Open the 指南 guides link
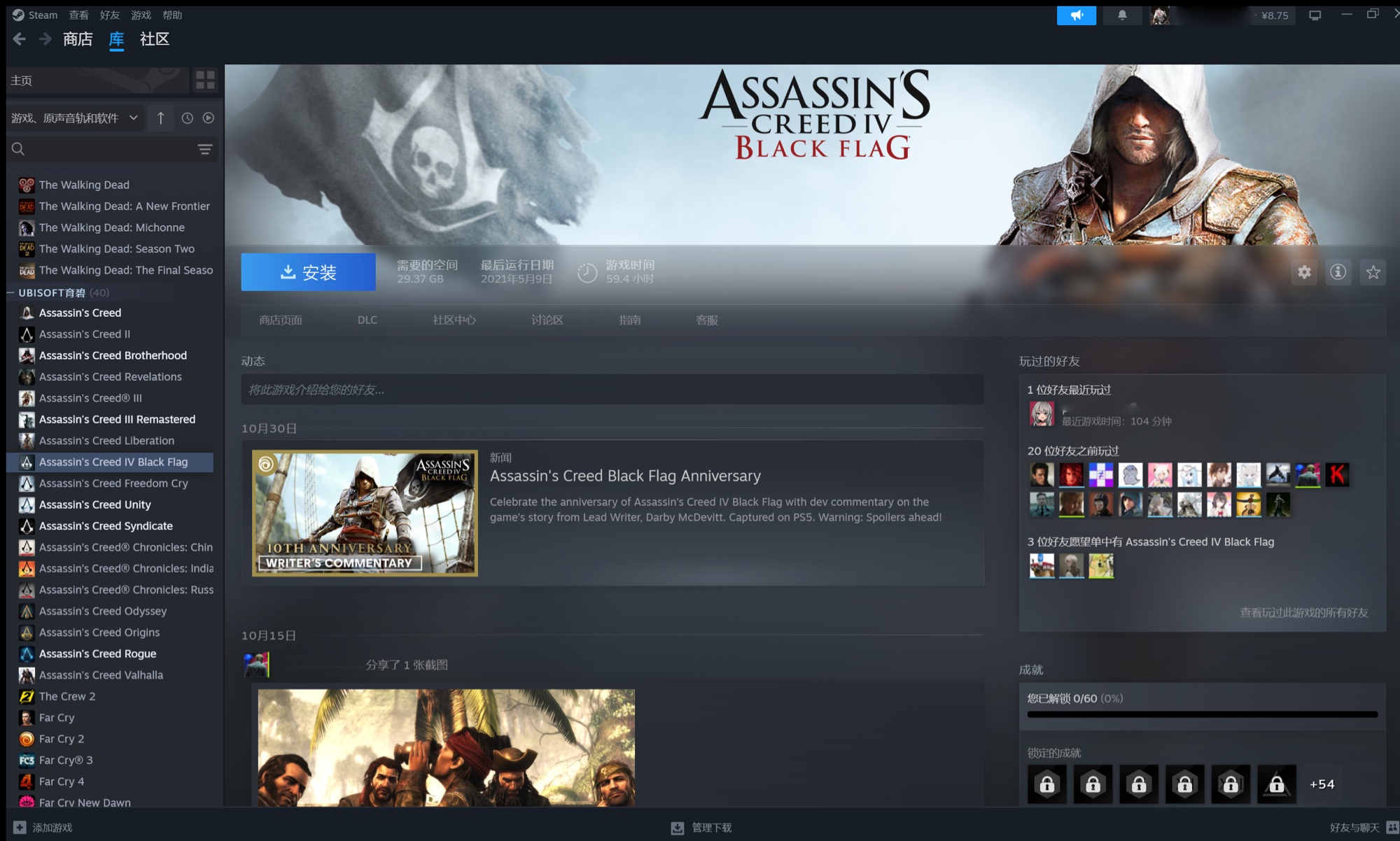1400x841 pixels. 630,320
